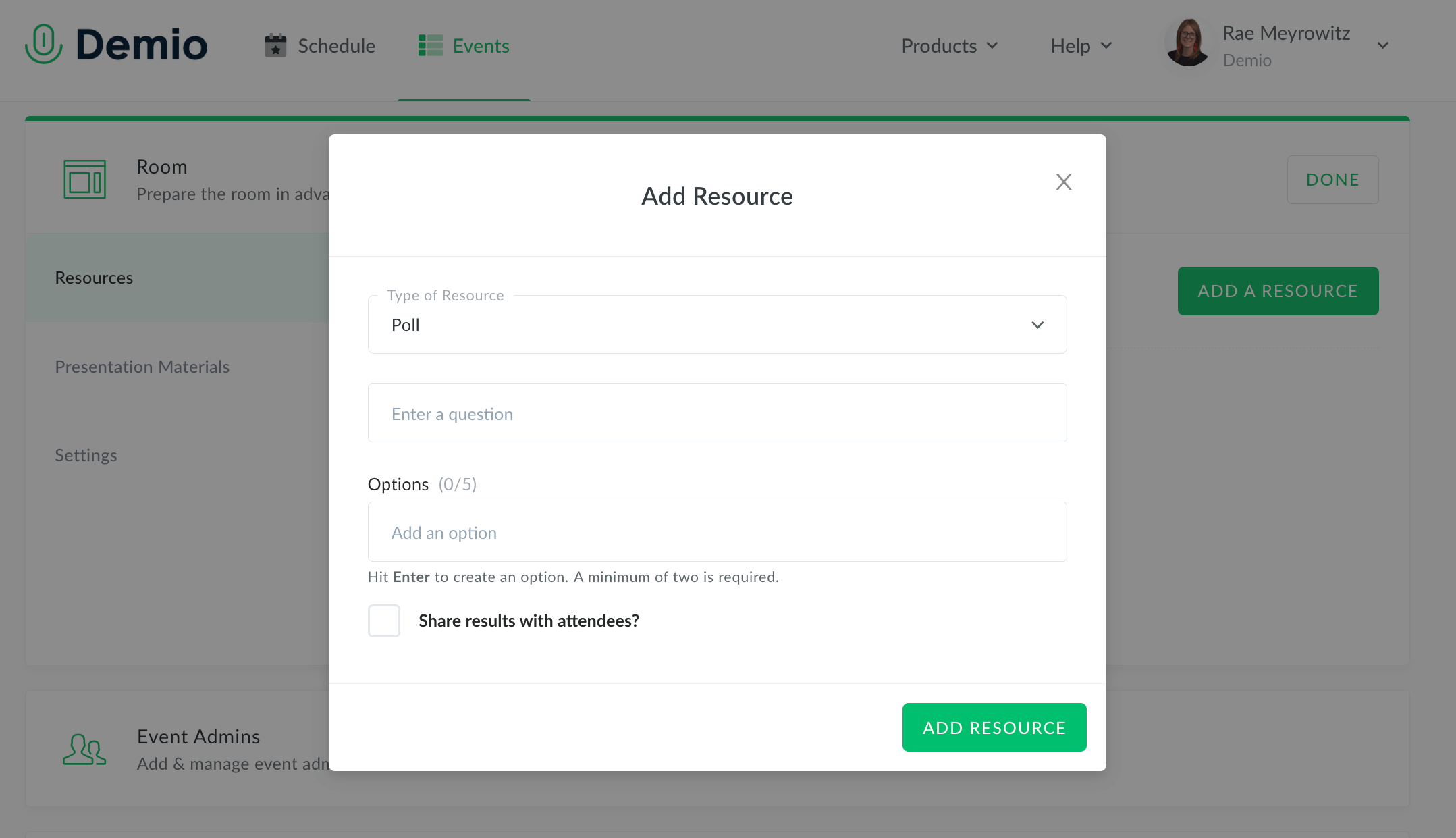
Task: Click the ADD RESOURCE button
Action: coord(994,727)
